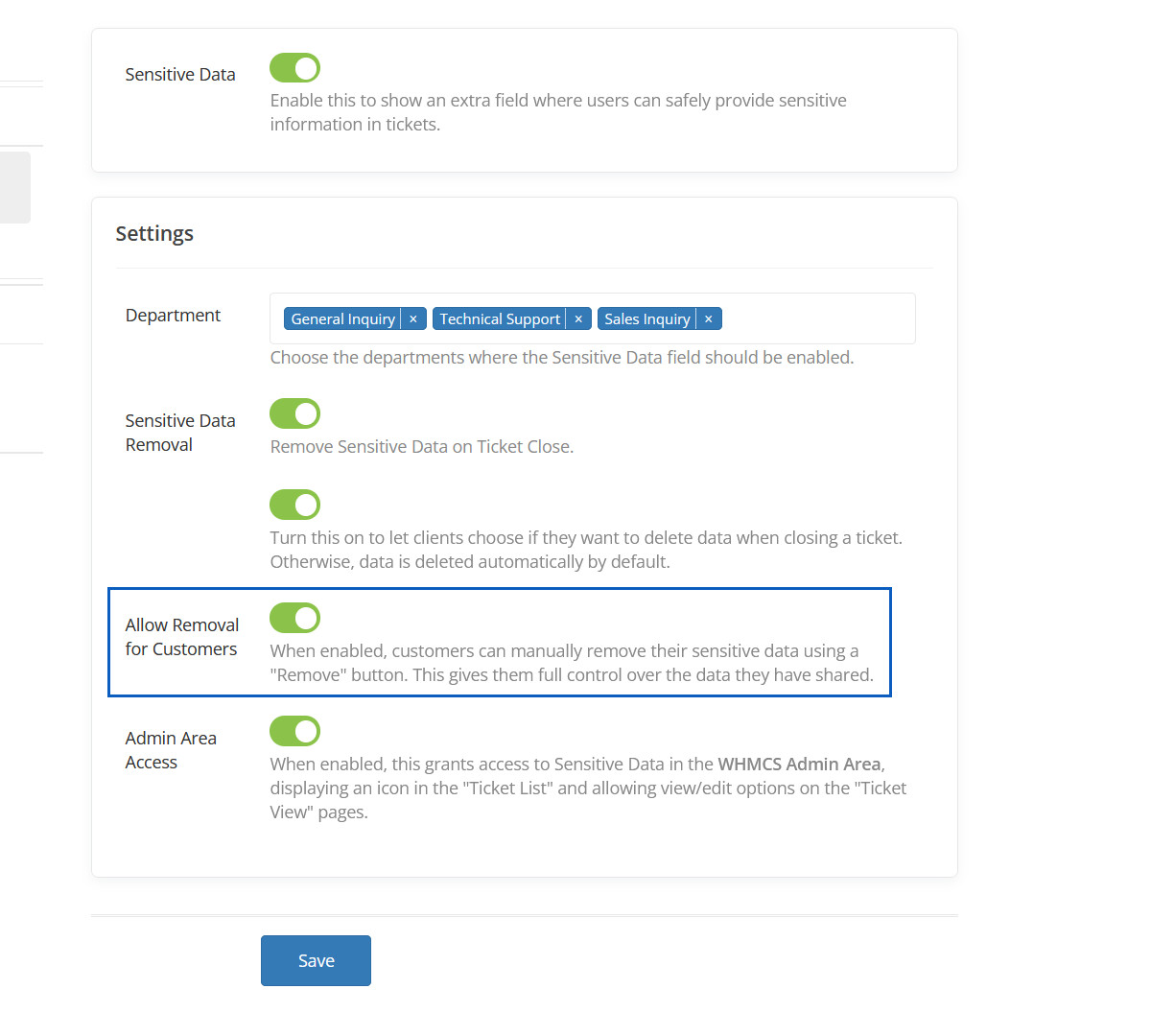Viewport: 1151px width, 1036px height.
Task: Click the Settings section heading
Action: click(x=154, y=234)
